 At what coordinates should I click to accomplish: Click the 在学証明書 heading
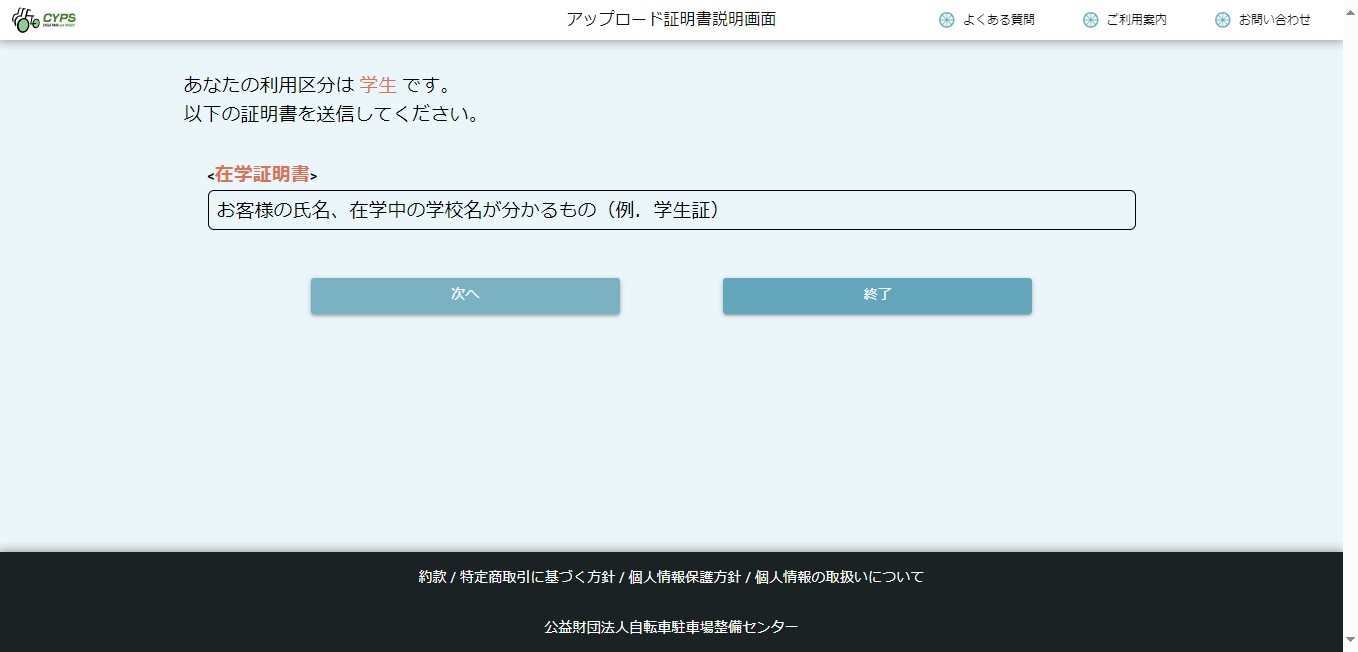(262, 175)
